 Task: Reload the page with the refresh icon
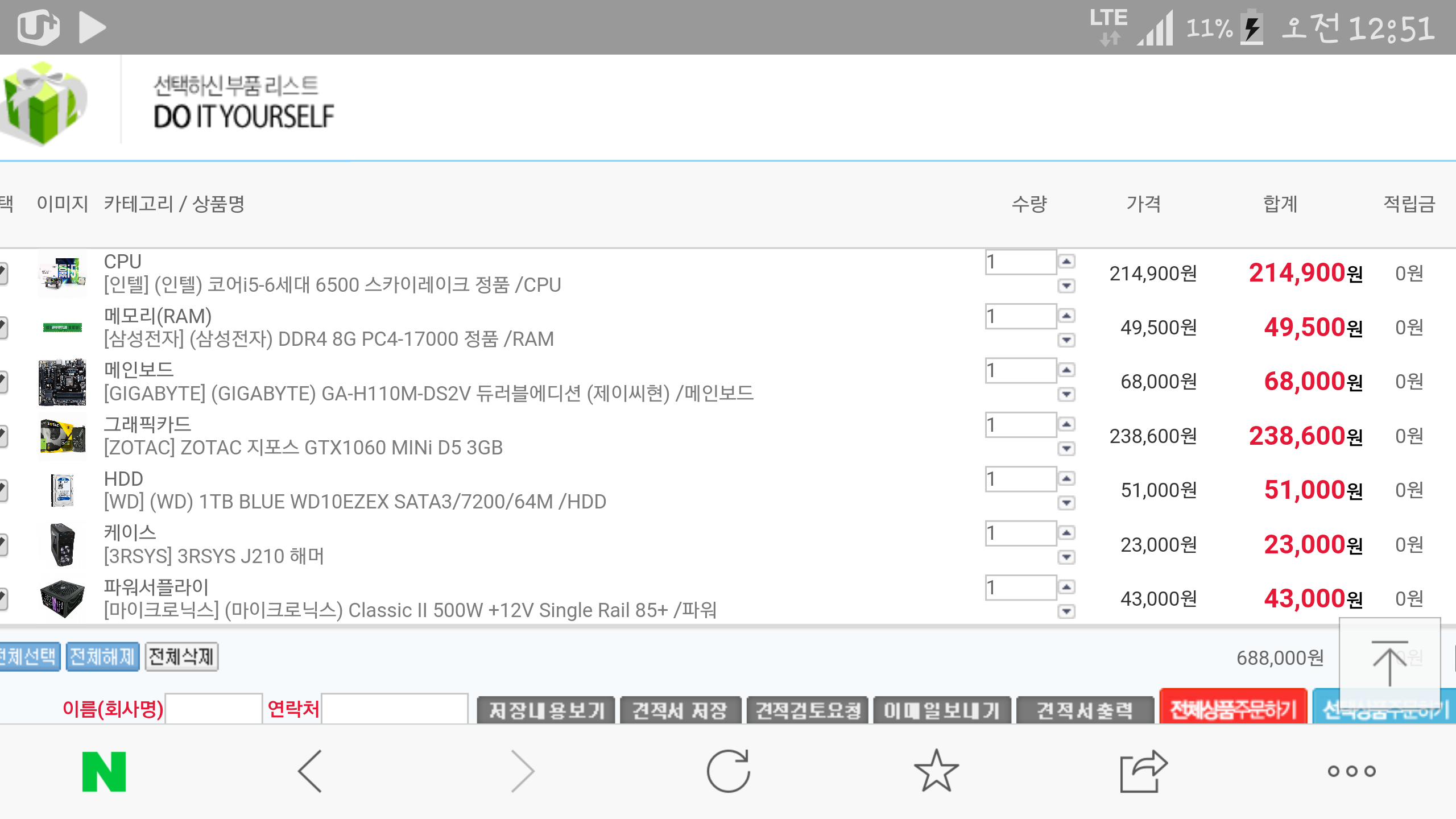[x=728, y=771]
